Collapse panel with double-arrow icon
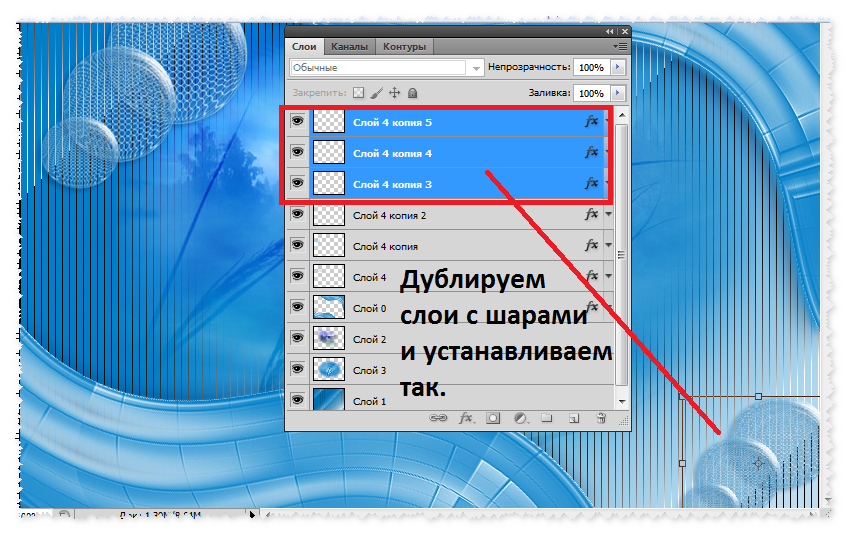Viewport: 850px width, 535px height. [610, 31]
